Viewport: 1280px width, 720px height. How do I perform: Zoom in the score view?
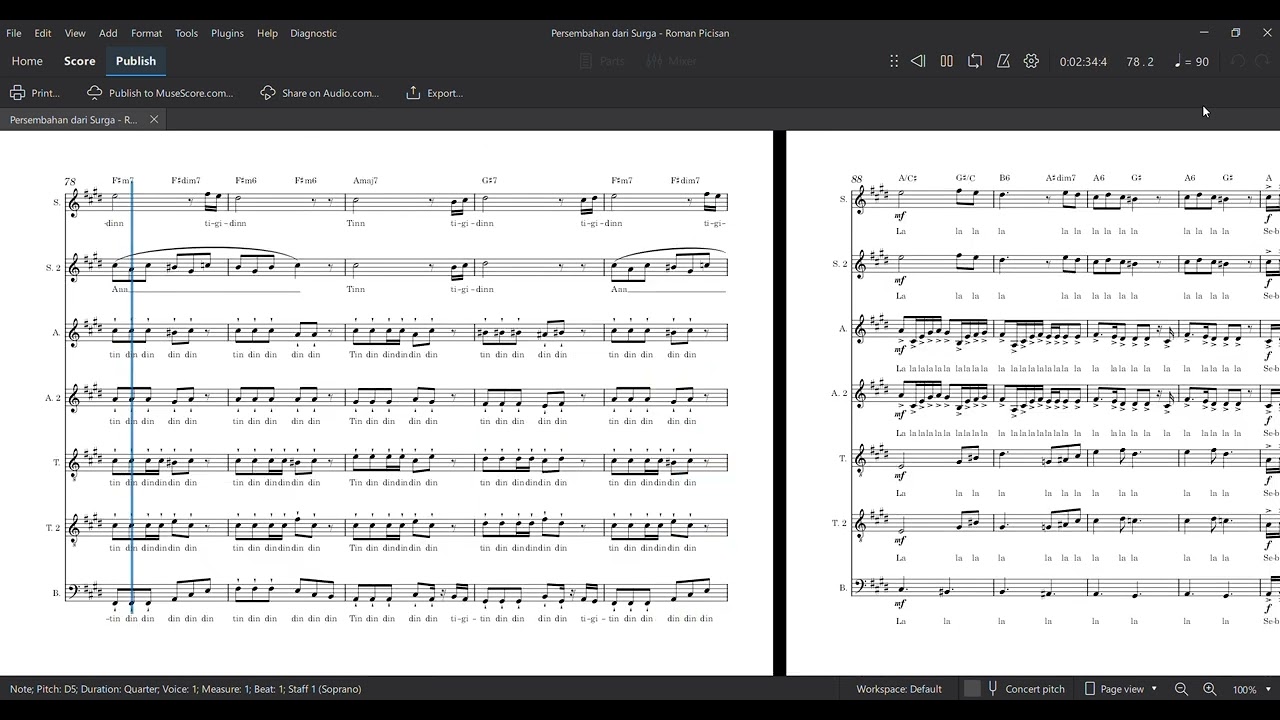click(x=1209, y=689)
